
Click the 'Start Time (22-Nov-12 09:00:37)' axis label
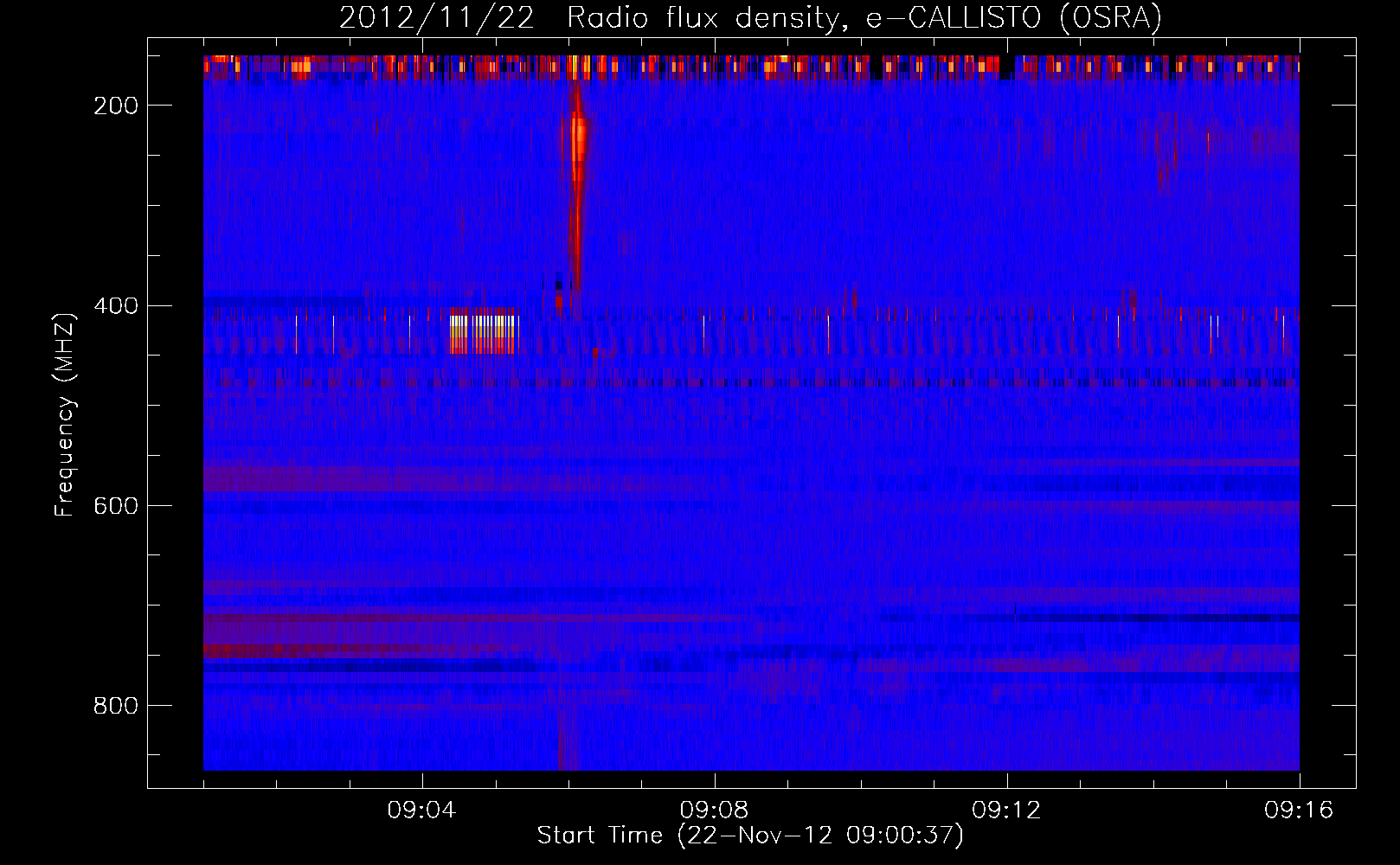click(750, 836)
